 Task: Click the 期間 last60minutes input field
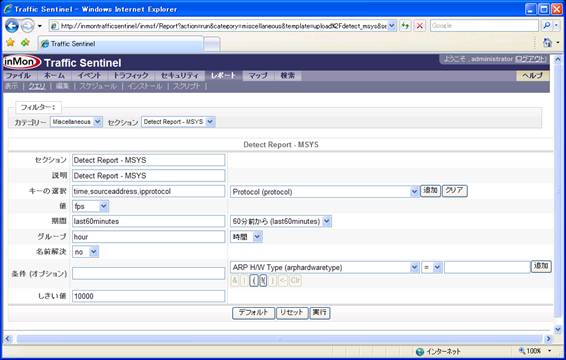tap(148, 221)
